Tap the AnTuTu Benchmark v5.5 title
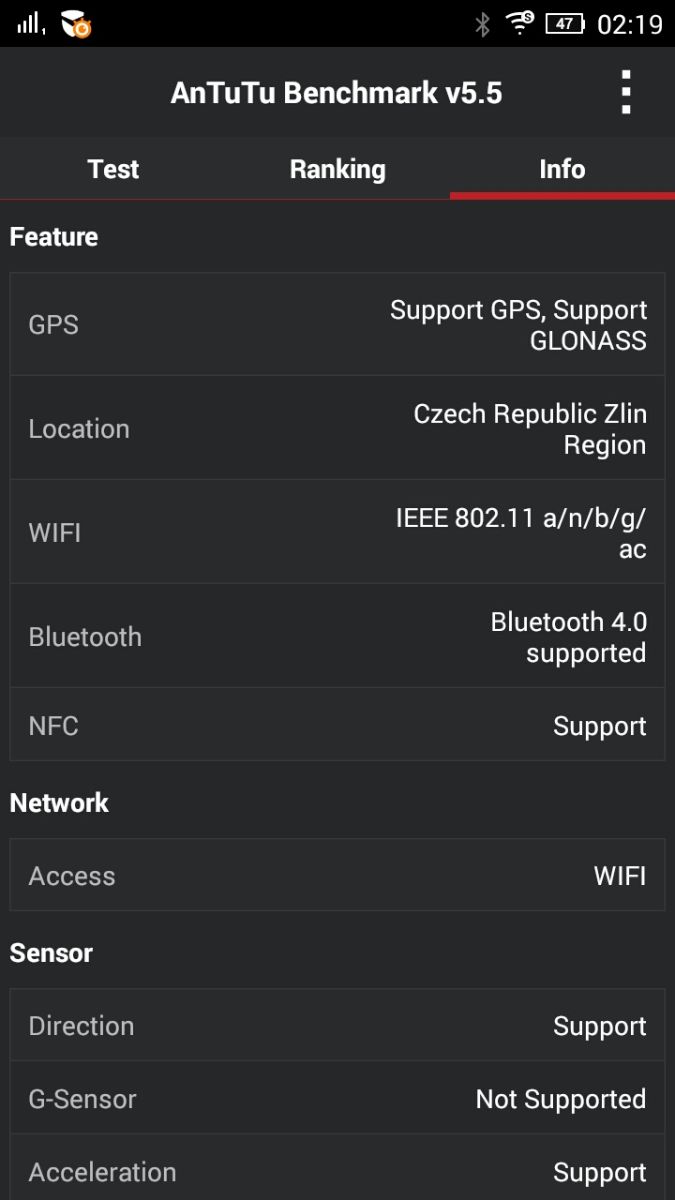This screenshot has width=675, height=1200. coord(336,93)
